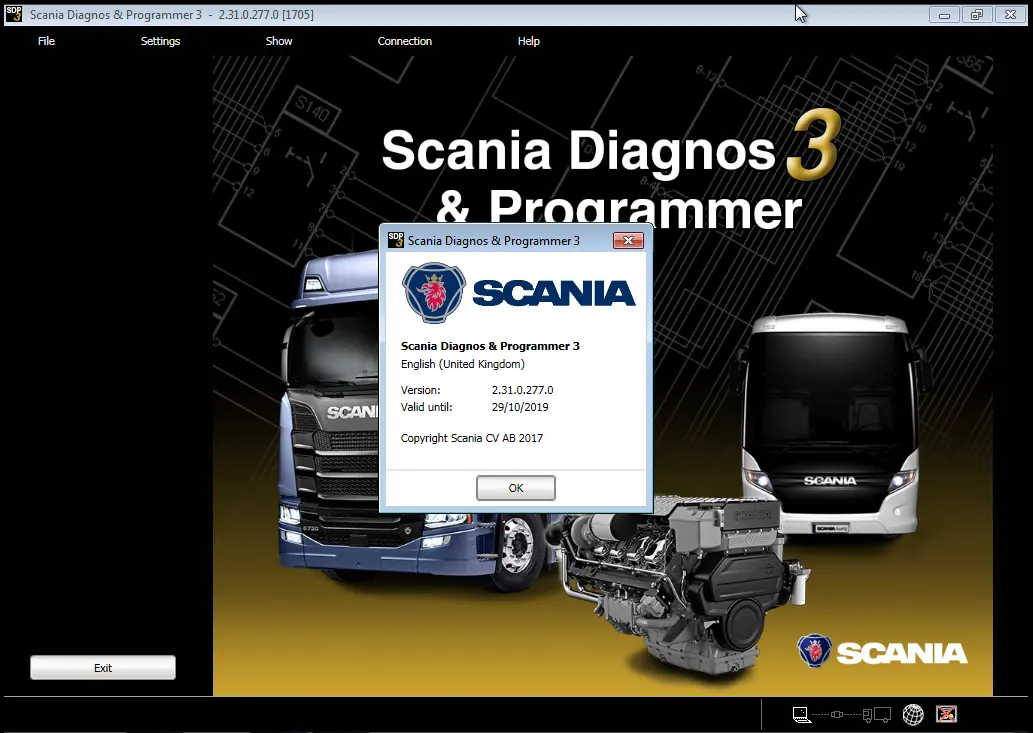
Task: Click the Exit button
Action: [x=103, y=667]
